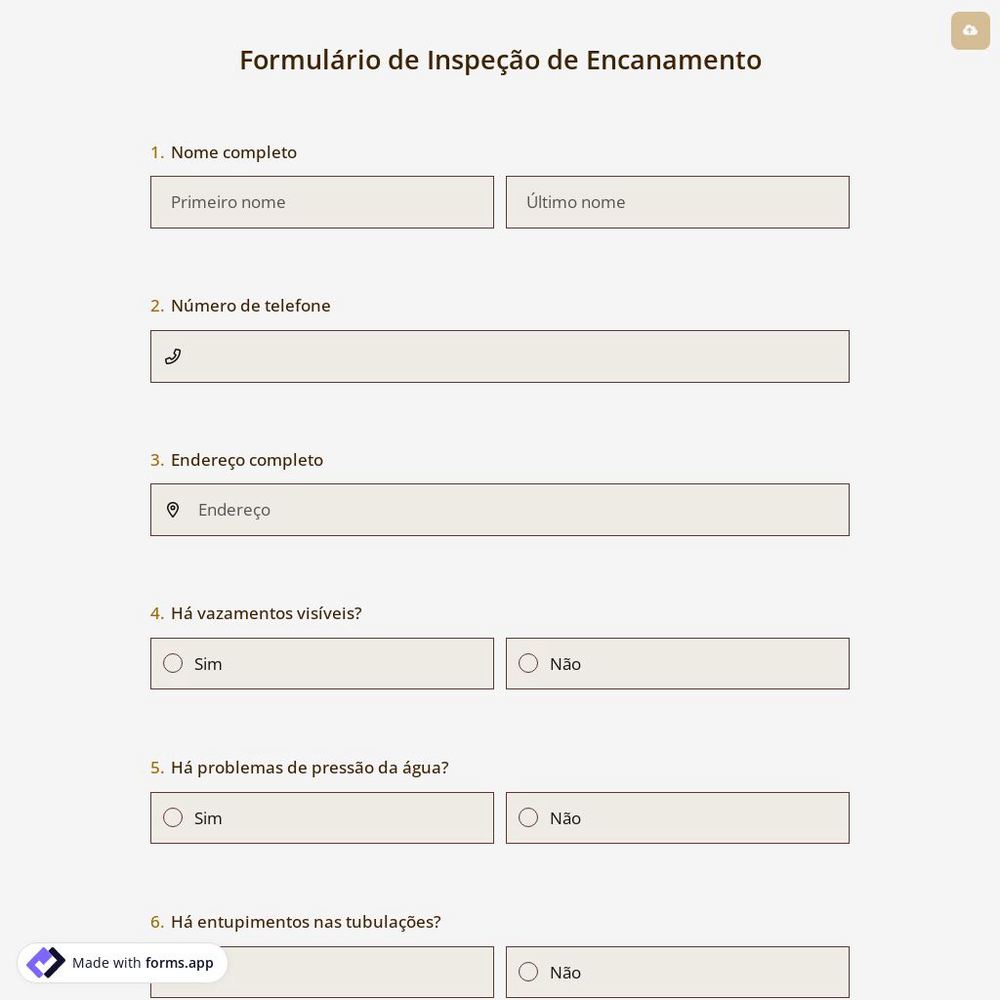This screenshot has width=1000, height=1000.
Task: Click the form title heading
Action: point(500,59)
